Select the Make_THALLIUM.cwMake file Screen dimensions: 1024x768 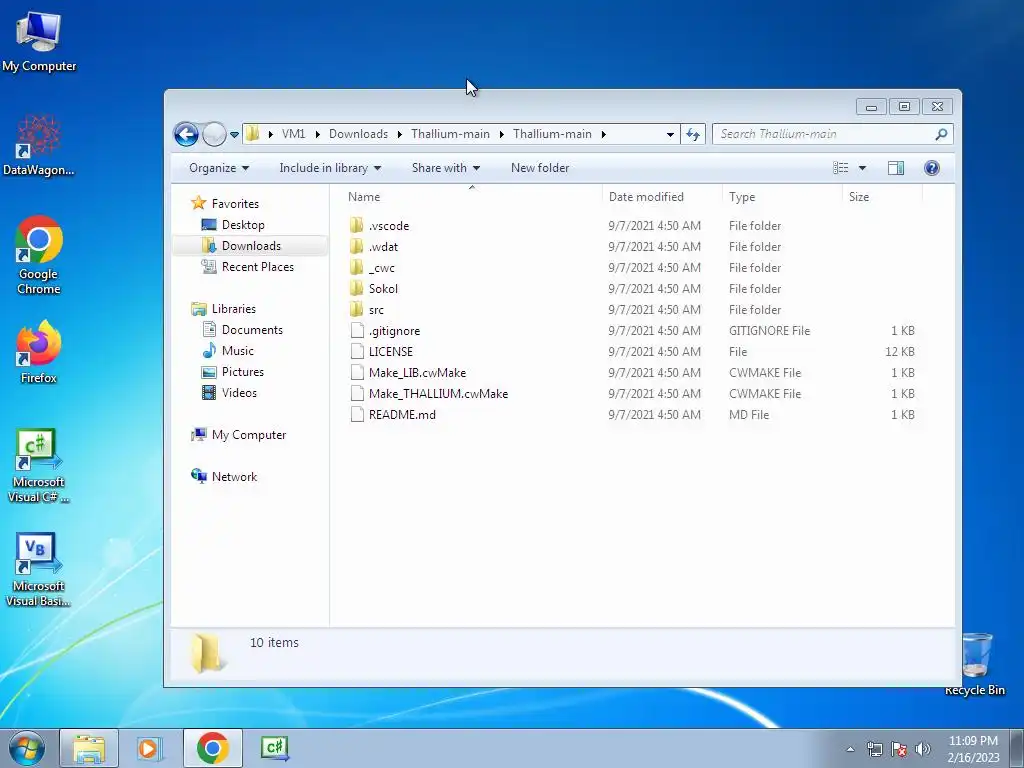point(438,393)
